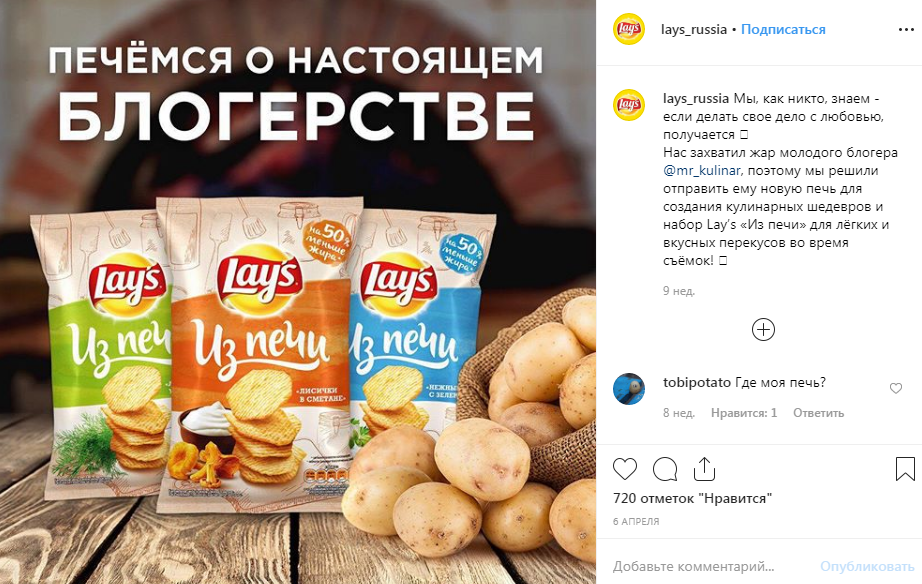Like the post with the heart icon
This screenshot has width=922, height=584.
tap(624, 469)
